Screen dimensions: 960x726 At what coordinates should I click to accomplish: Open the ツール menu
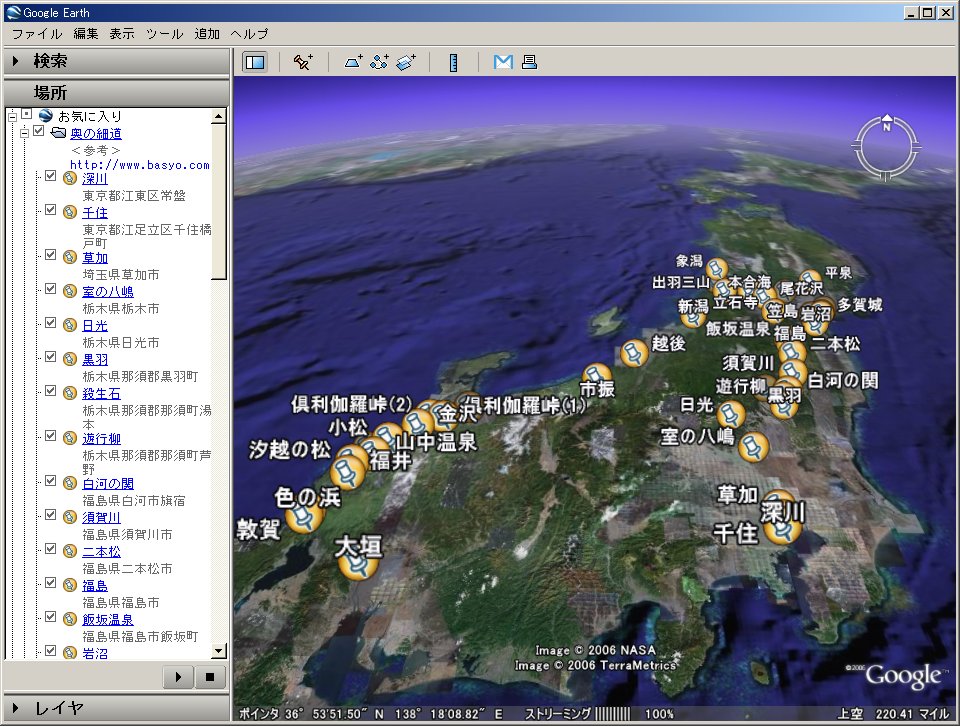[164, 34]
